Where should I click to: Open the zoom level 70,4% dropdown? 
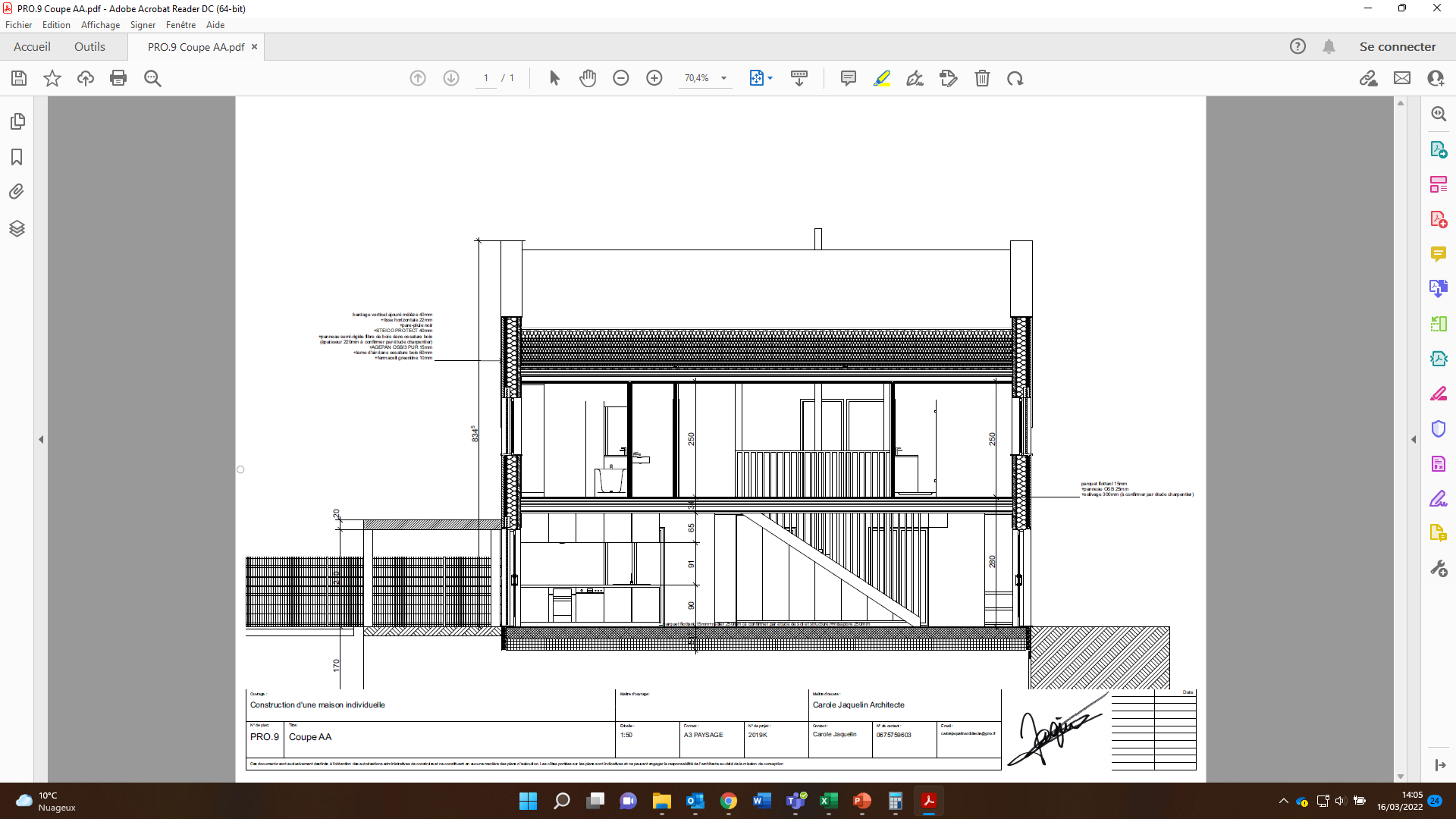tap(723, 78)
